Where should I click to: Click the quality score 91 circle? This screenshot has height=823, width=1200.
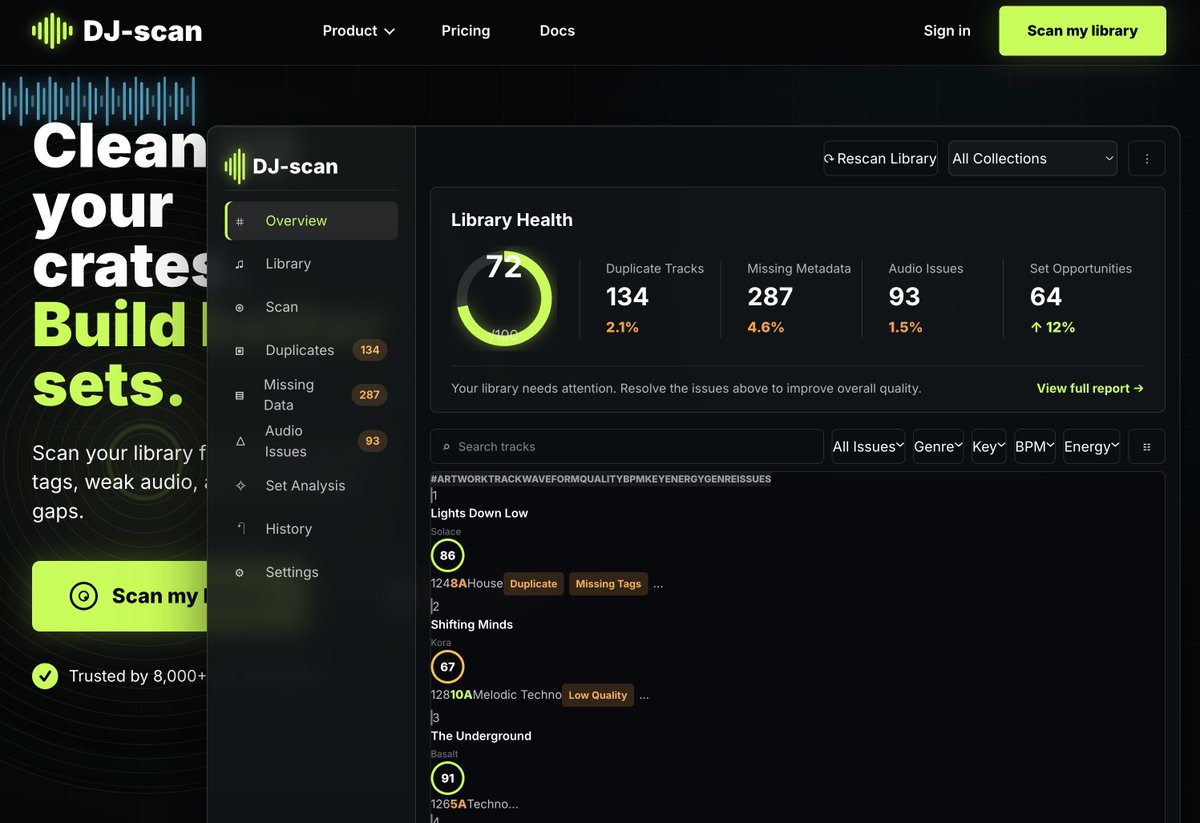pos(447,777)
